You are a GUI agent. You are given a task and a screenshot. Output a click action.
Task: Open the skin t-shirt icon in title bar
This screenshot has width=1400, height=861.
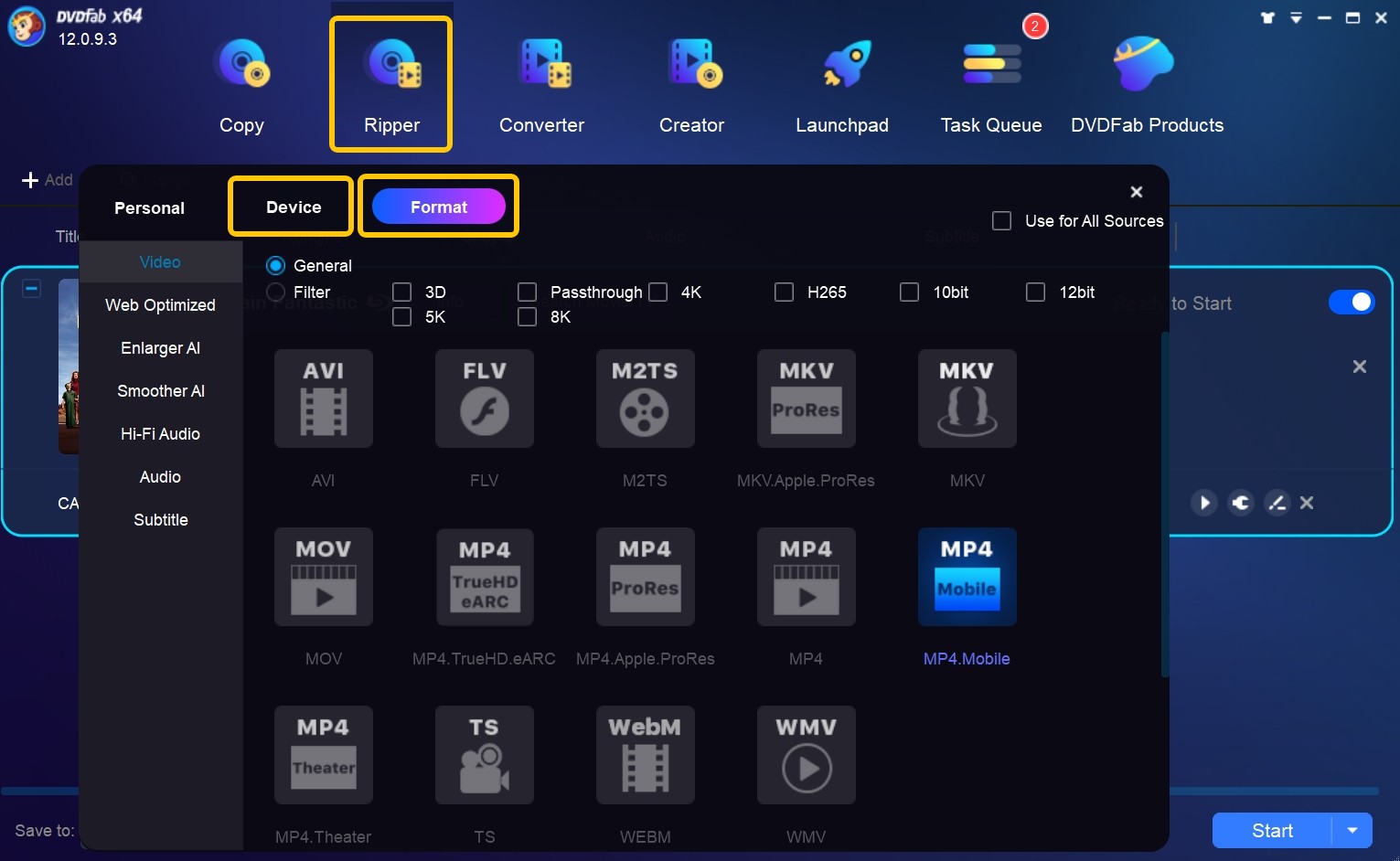click(1267, 17)
